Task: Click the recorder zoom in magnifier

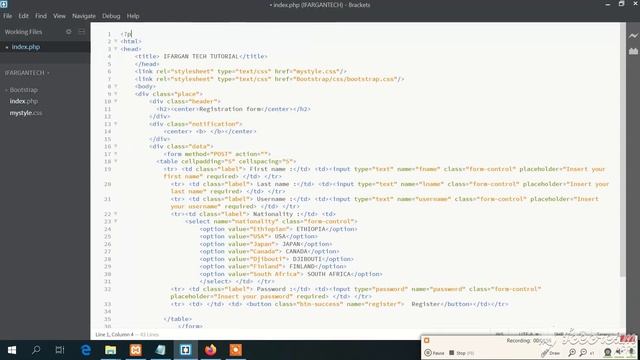Action: point(572,352)
